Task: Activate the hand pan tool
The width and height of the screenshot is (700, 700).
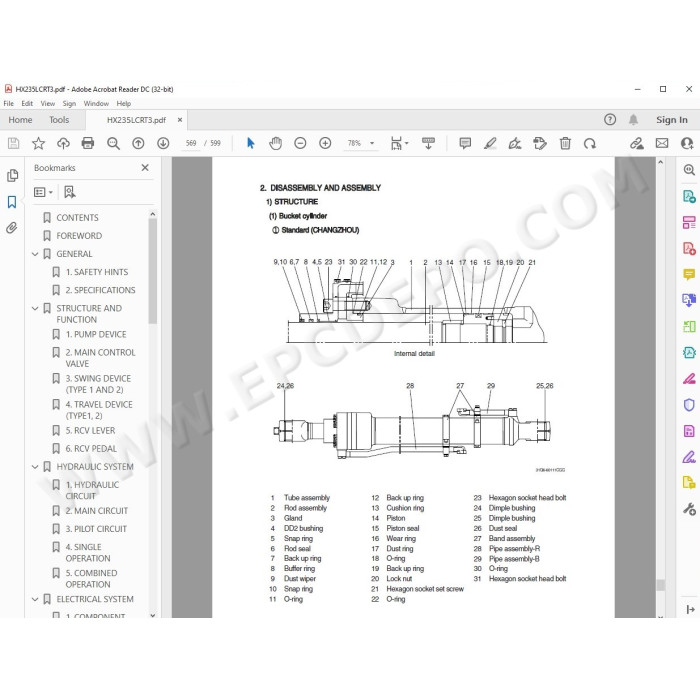Action: coord(275,143)
